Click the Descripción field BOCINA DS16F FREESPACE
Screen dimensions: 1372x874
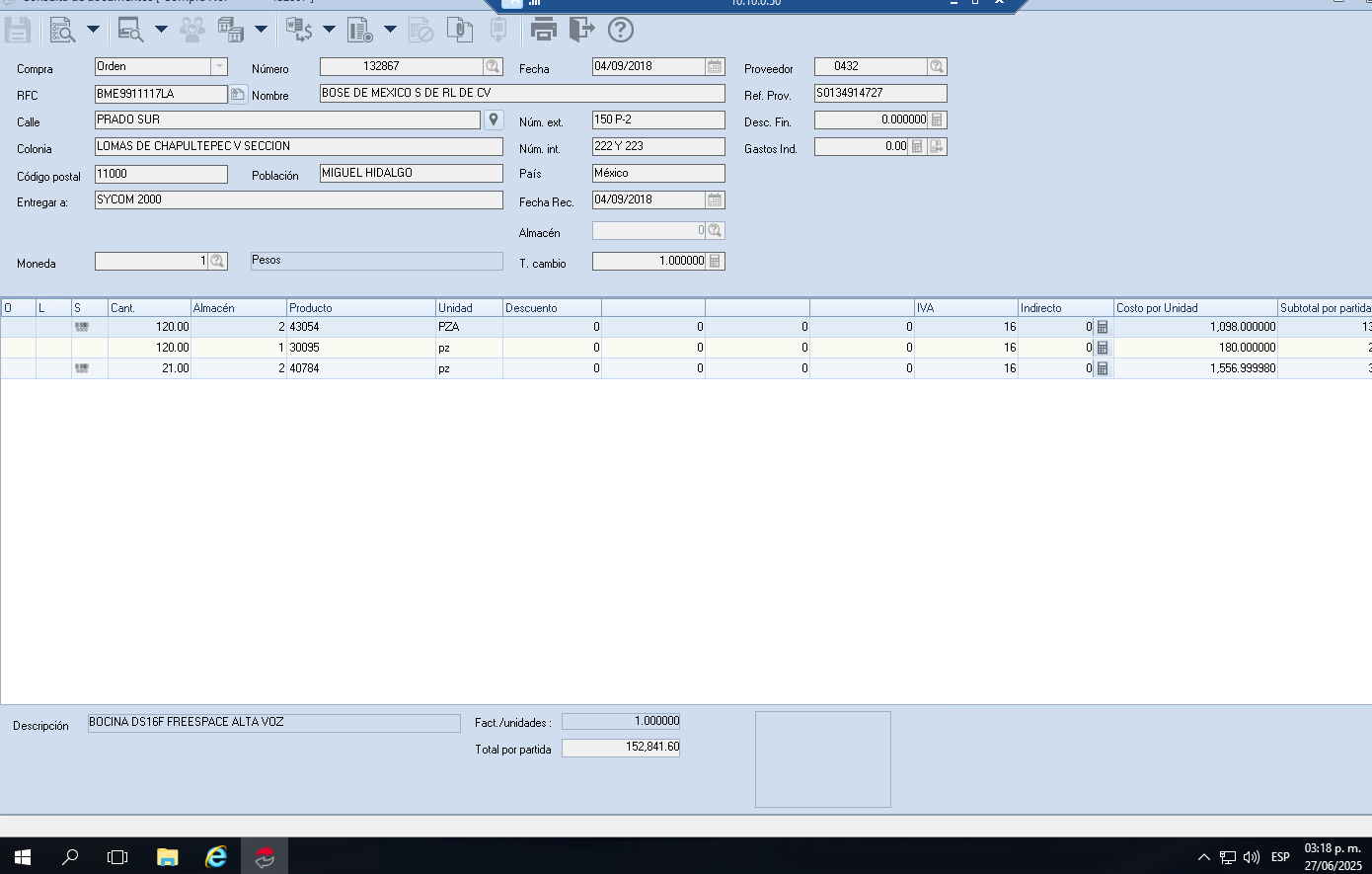pos(274,723)
